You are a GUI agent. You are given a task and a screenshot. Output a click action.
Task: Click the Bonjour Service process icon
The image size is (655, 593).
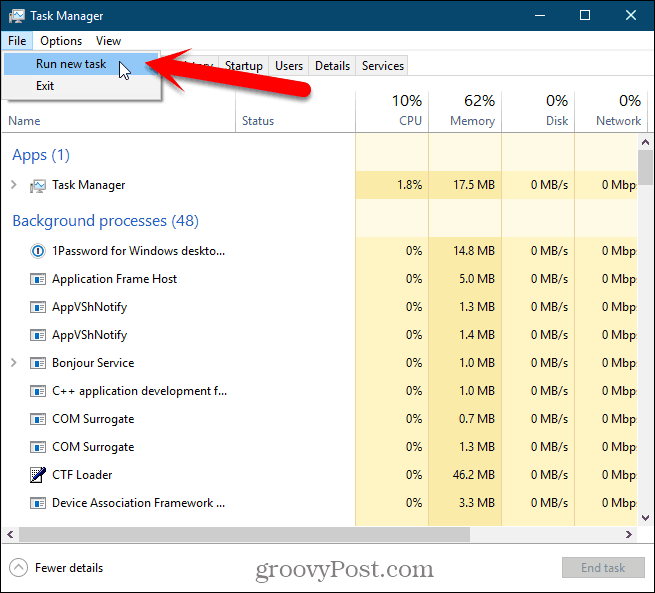pos(38,363)
